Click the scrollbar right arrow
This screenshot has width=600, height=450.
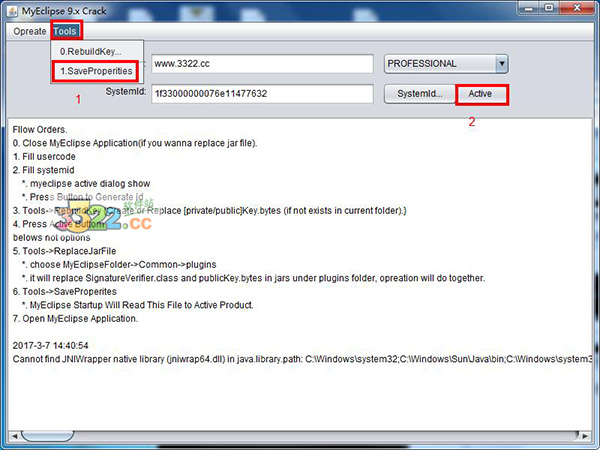pyautogui.click(x=585, y=435)
